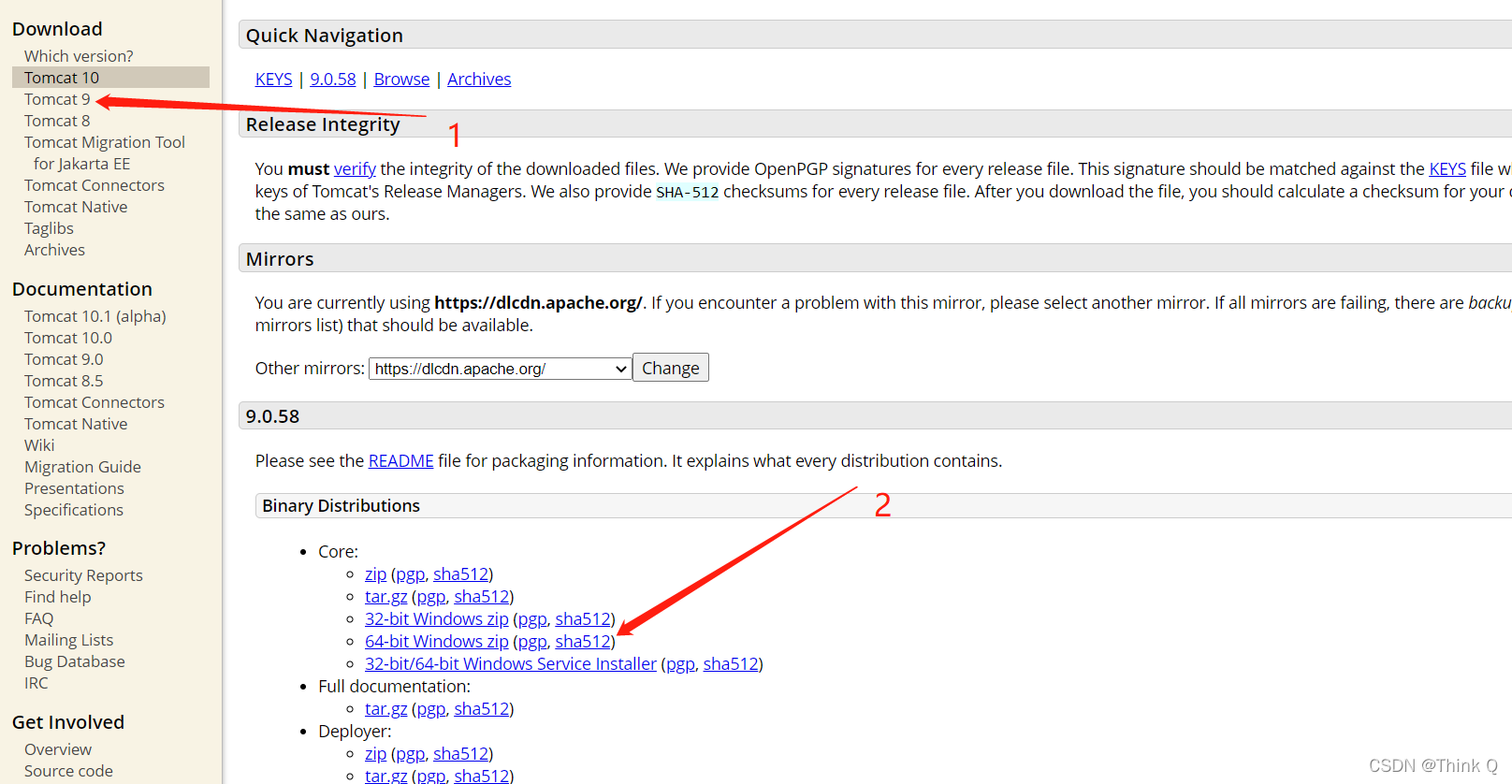Open pgp for Full documentation tar.gz
The width and height of the screenshot is (1512, 784).
431,709
